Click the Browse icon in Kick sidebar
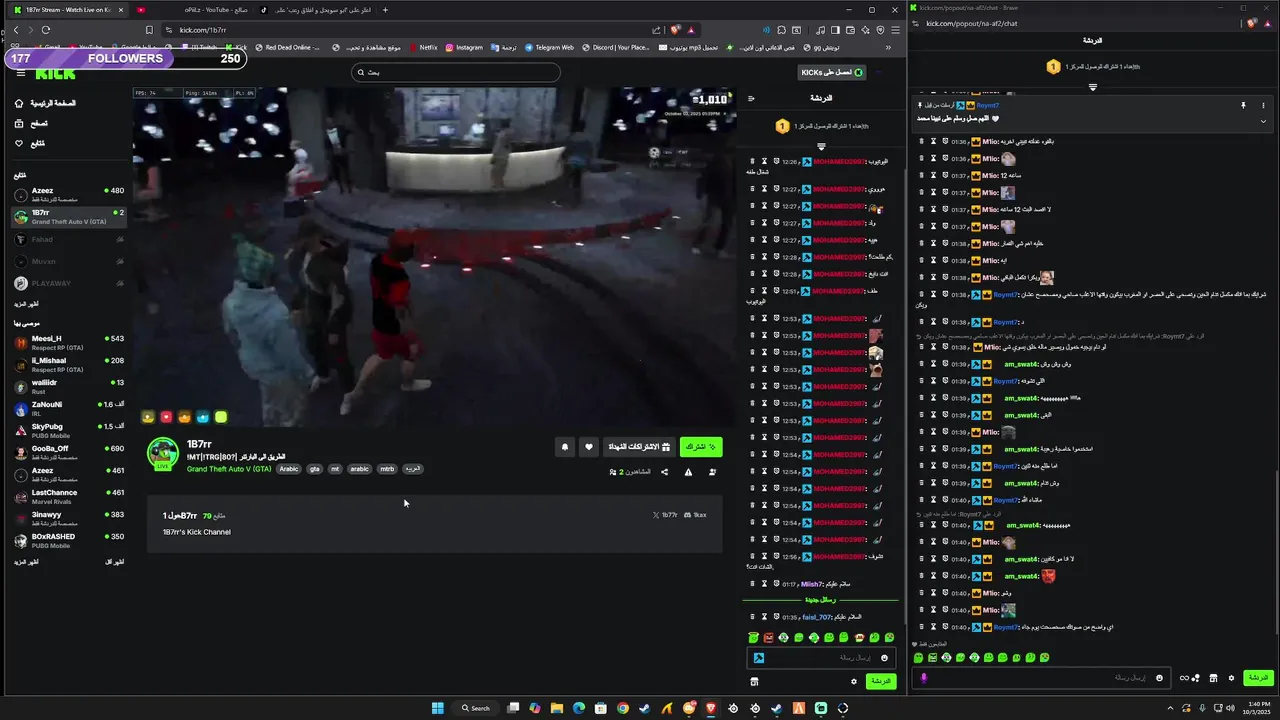 click(x=19, y=123)
